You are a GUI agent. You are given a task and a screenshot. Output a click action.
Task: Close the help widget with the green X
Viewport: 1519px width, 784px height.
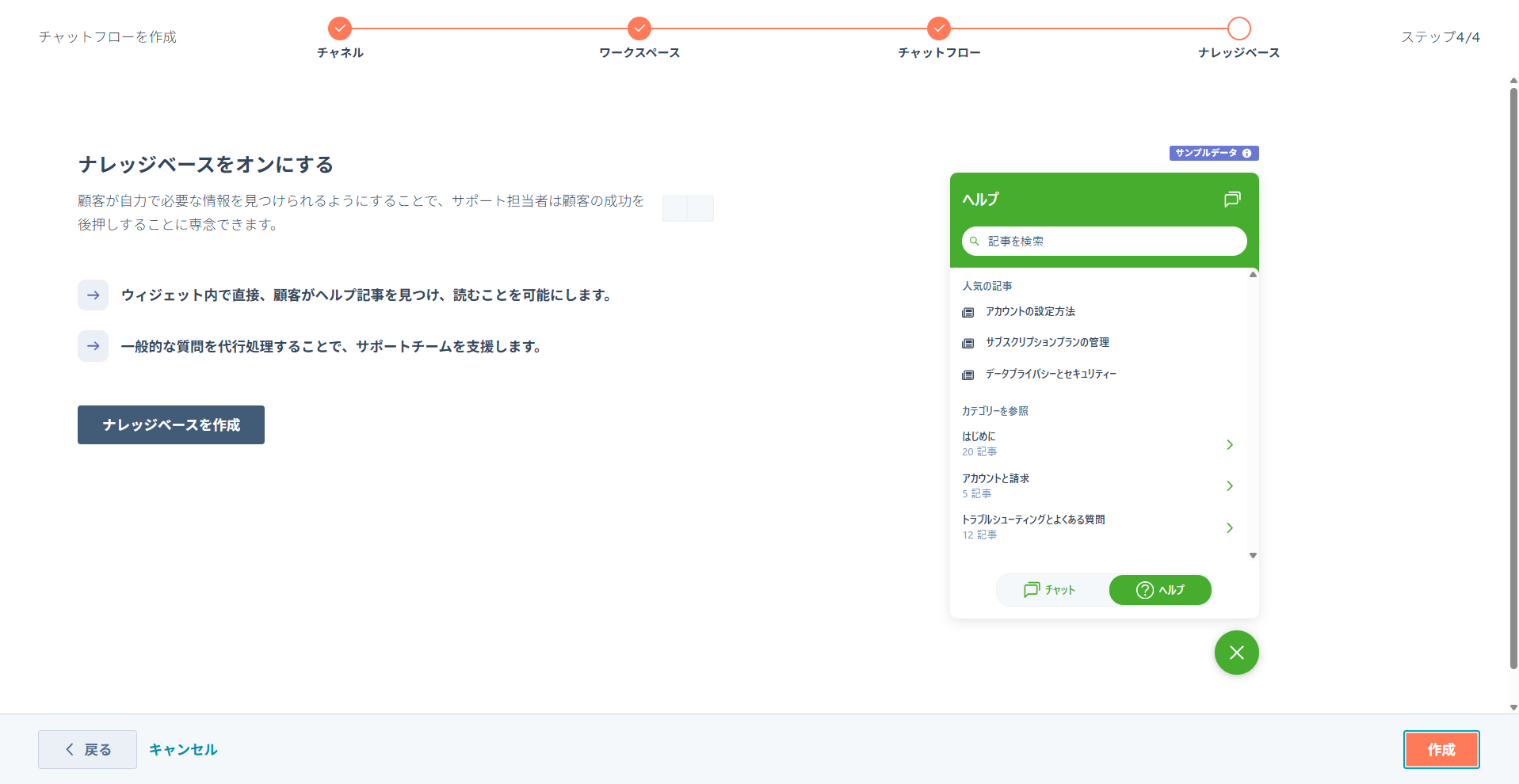[x=1235, y=653]
